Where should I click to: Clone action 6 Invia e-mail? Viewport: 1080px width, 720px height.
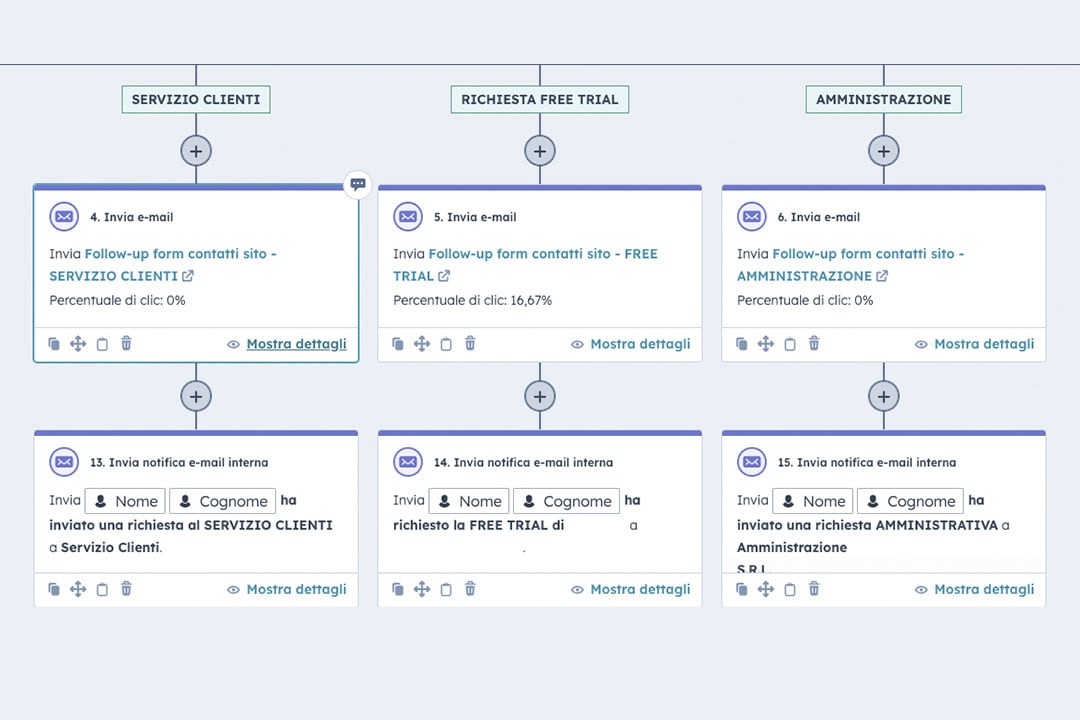click(x=741, y=344)
